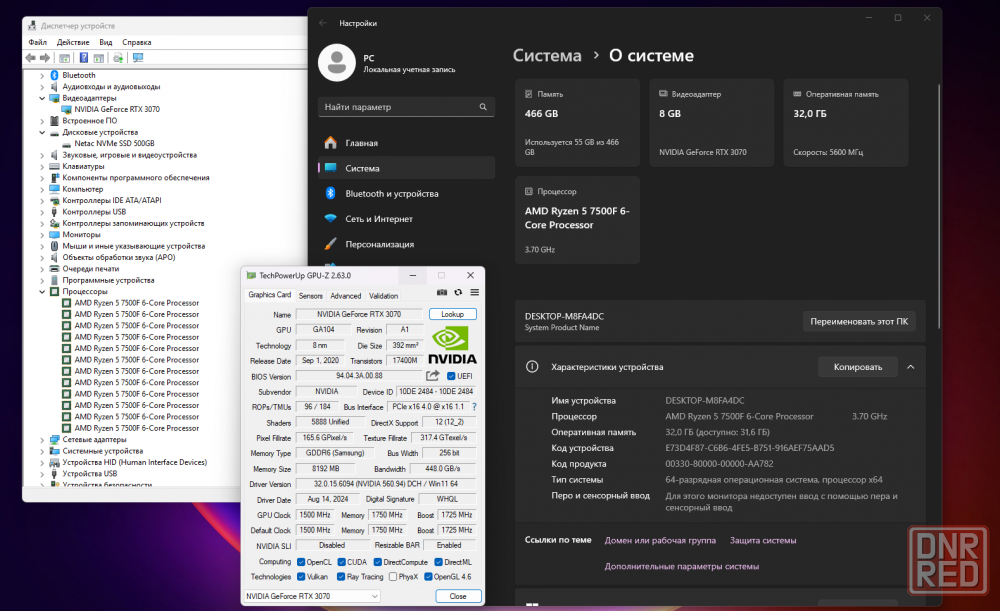Image resolution: width=1000 pixels, height=611 pixels.
Task: Toggle Ray Tracing checkbox
Action: click(341, 577)
